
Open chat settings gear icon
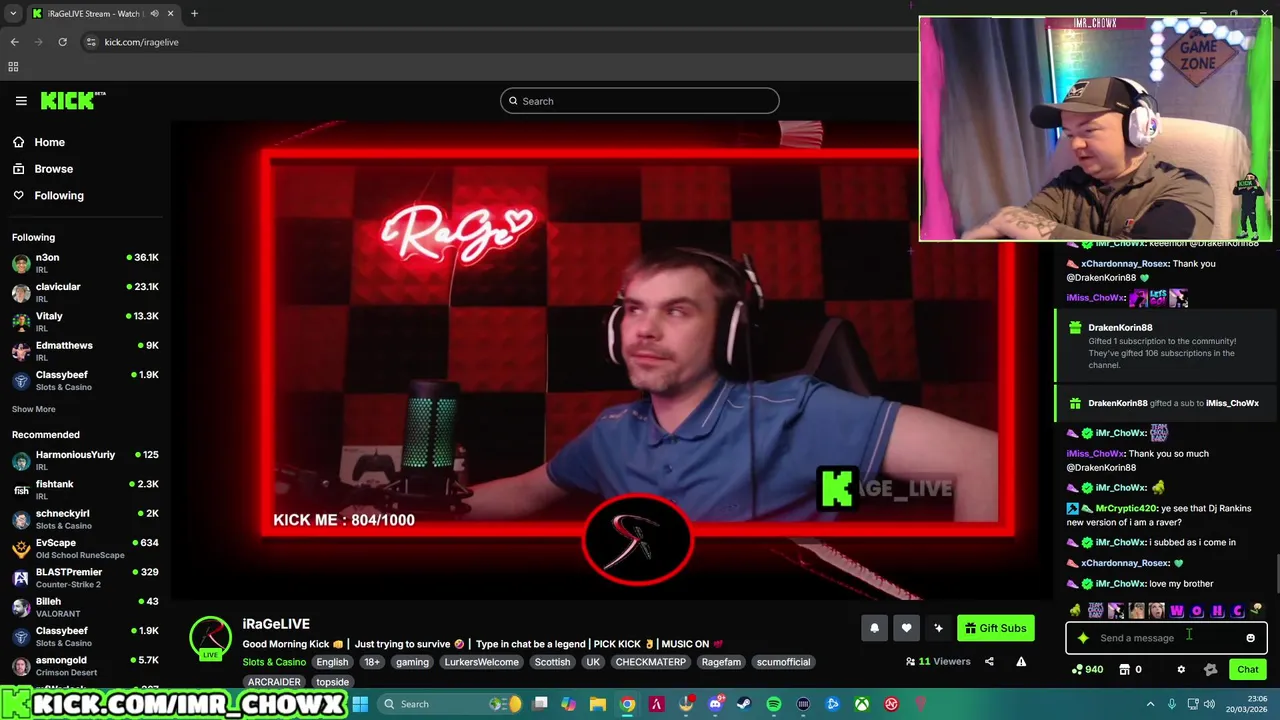pyautogui.click(x=1181, y=669)
